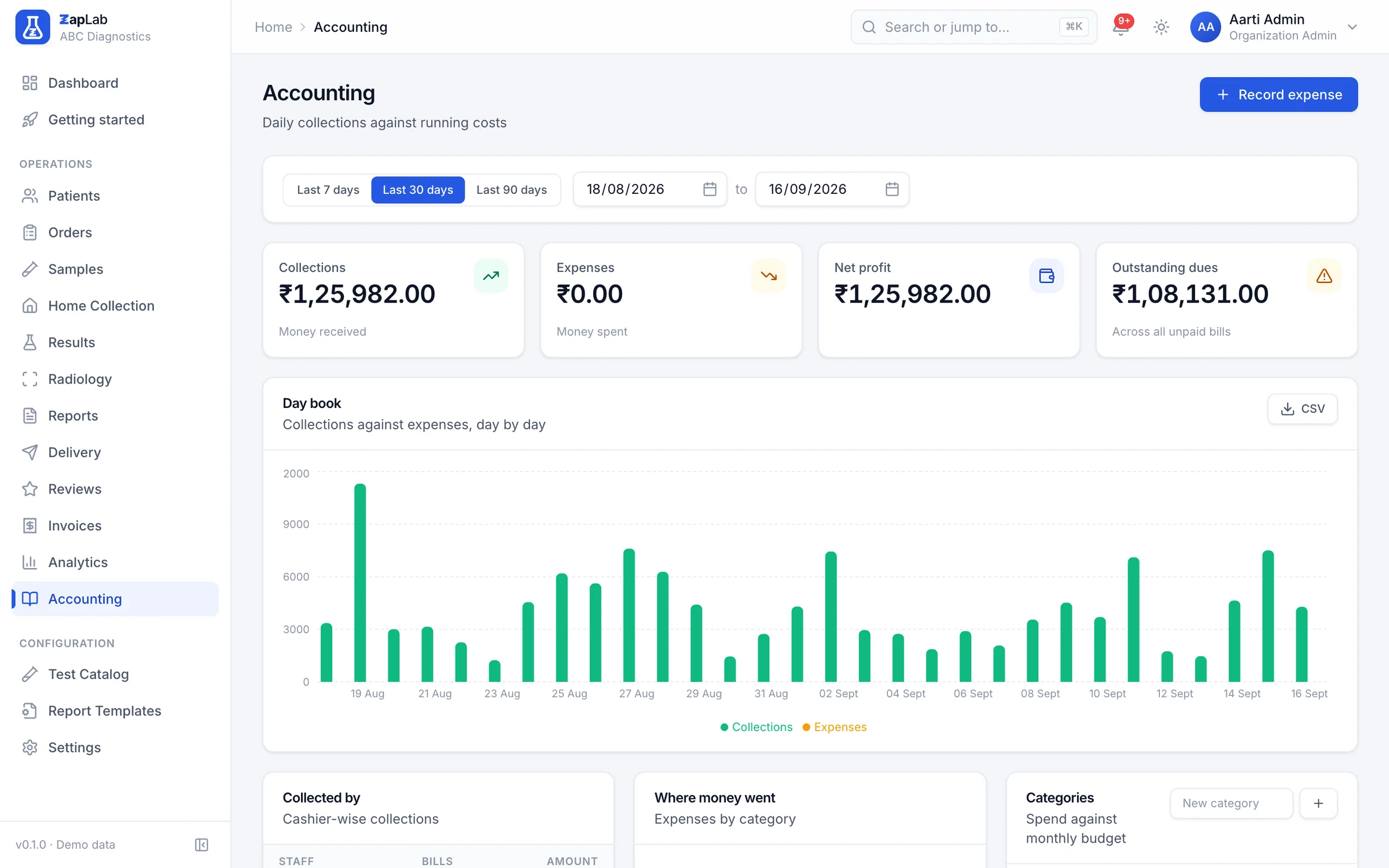Focus the Search or jump to field

pyautogui.click(x=973, y=27)
